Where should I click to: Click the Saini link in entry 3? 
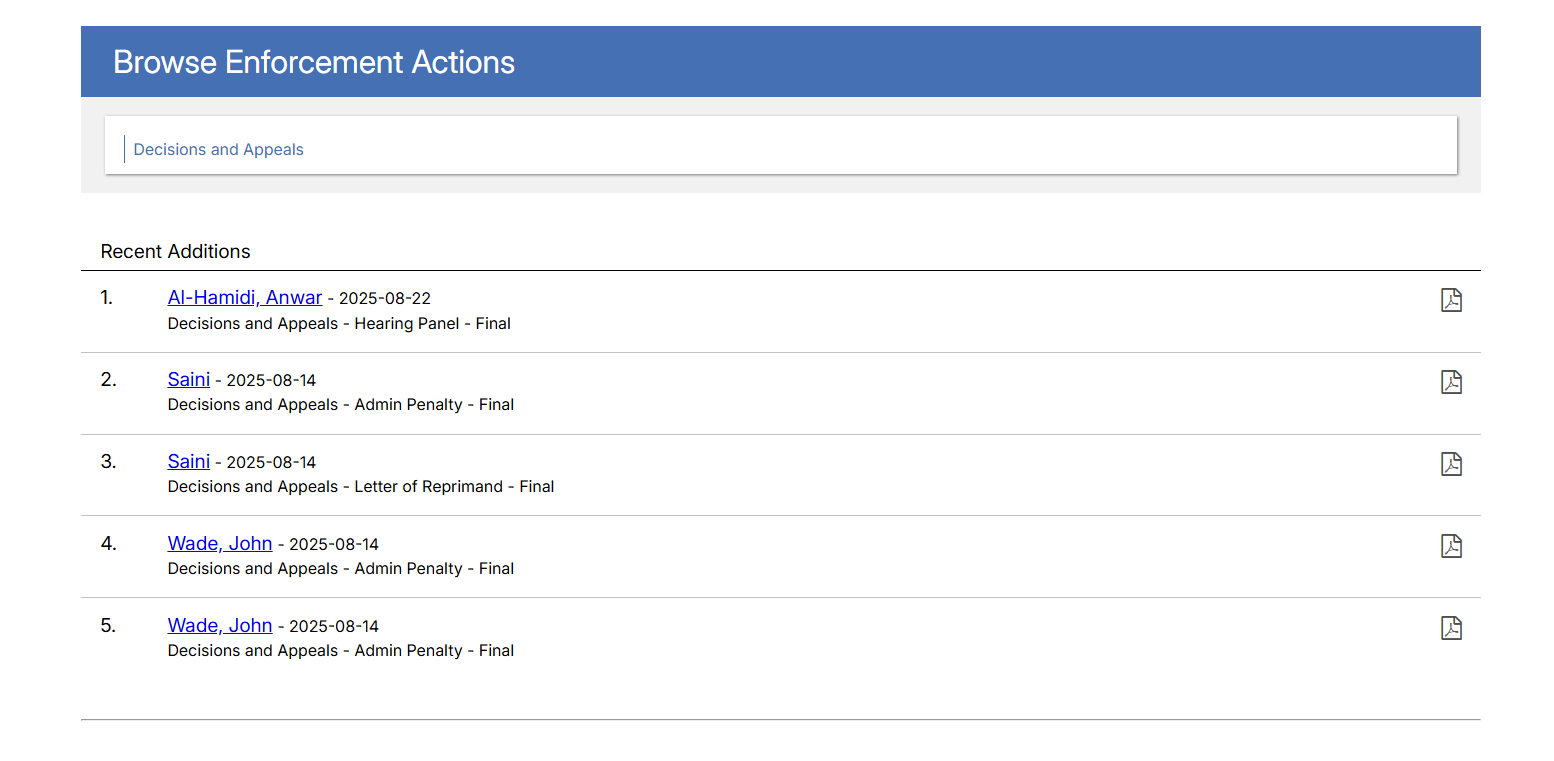(189, 461)
